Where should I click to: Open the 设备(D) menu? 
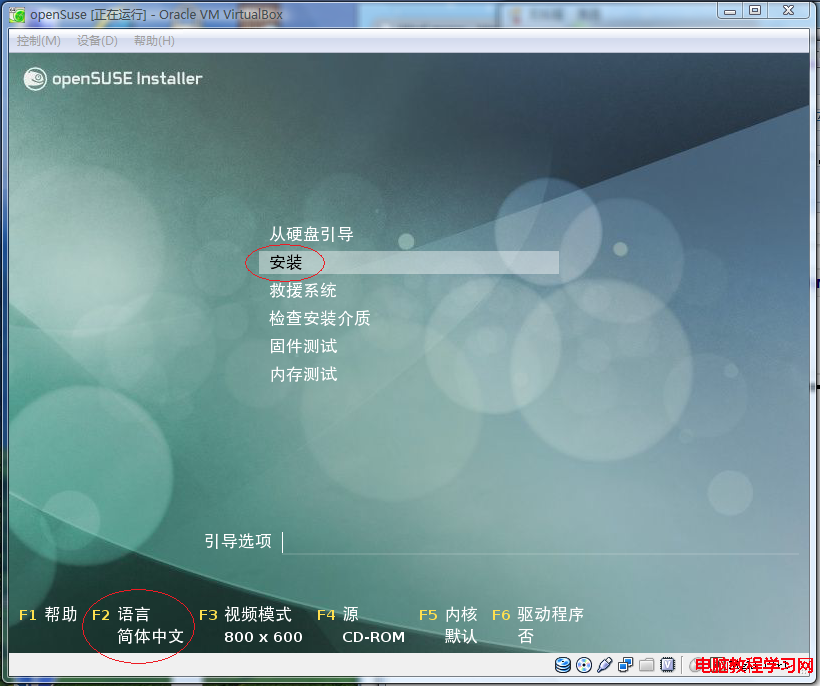(97, 41)
